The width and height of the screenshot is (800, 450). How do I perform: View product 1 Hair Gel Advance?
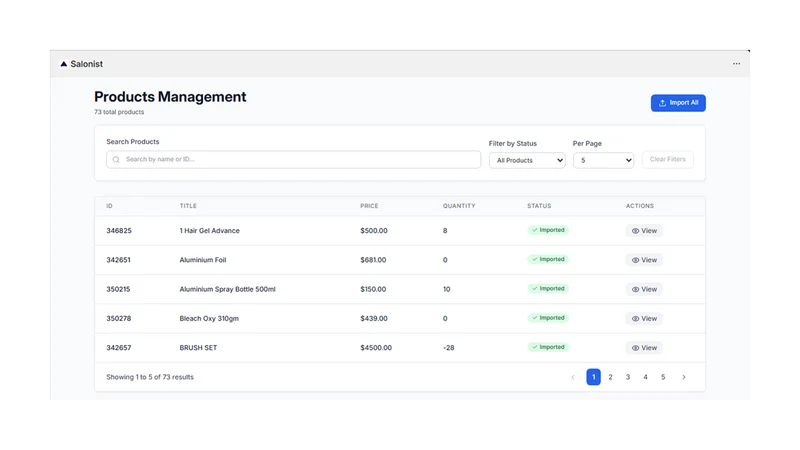(644, 231)
